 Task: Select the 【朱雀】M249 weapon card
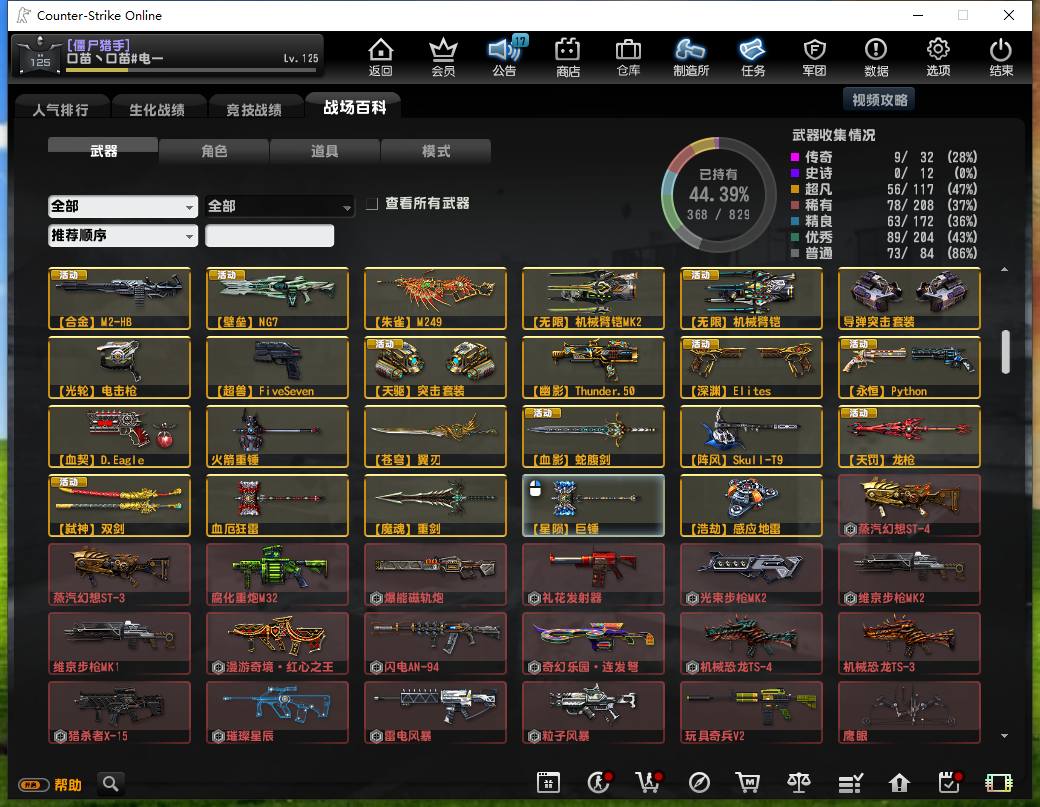point(435,298)
